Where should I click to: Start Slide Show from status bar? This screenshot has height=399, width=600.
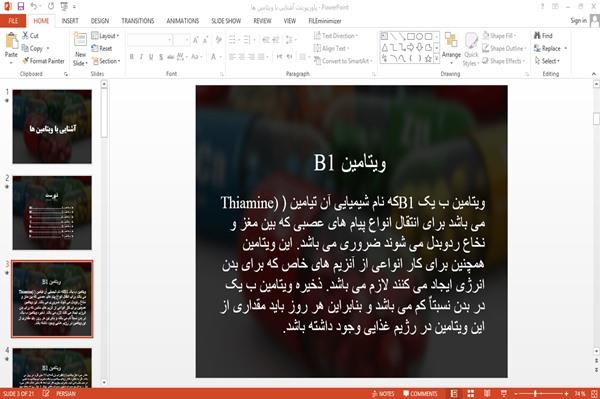pos(504,394)
